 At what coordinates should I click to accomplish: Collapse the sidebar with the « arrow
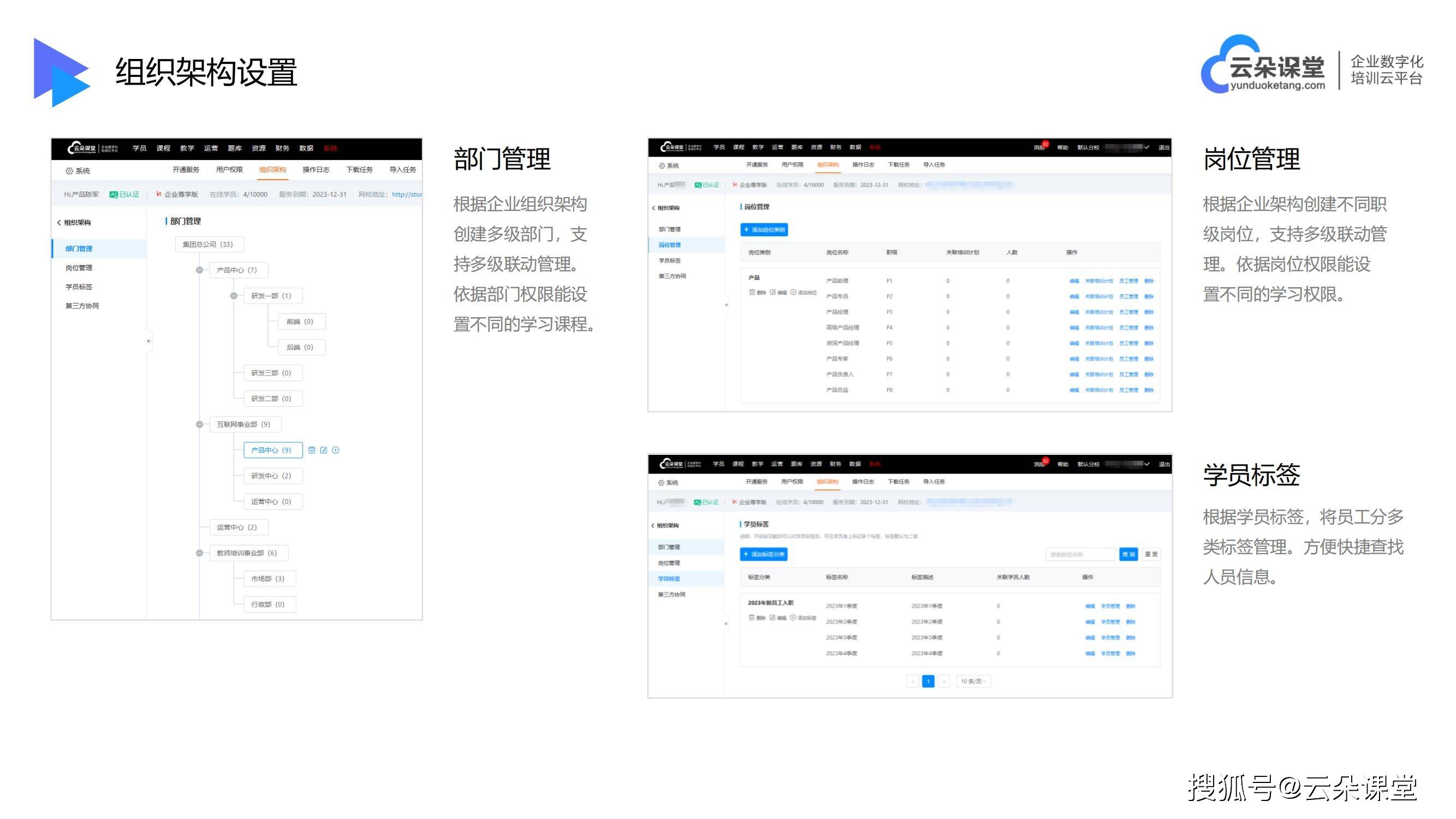(148, 340)
